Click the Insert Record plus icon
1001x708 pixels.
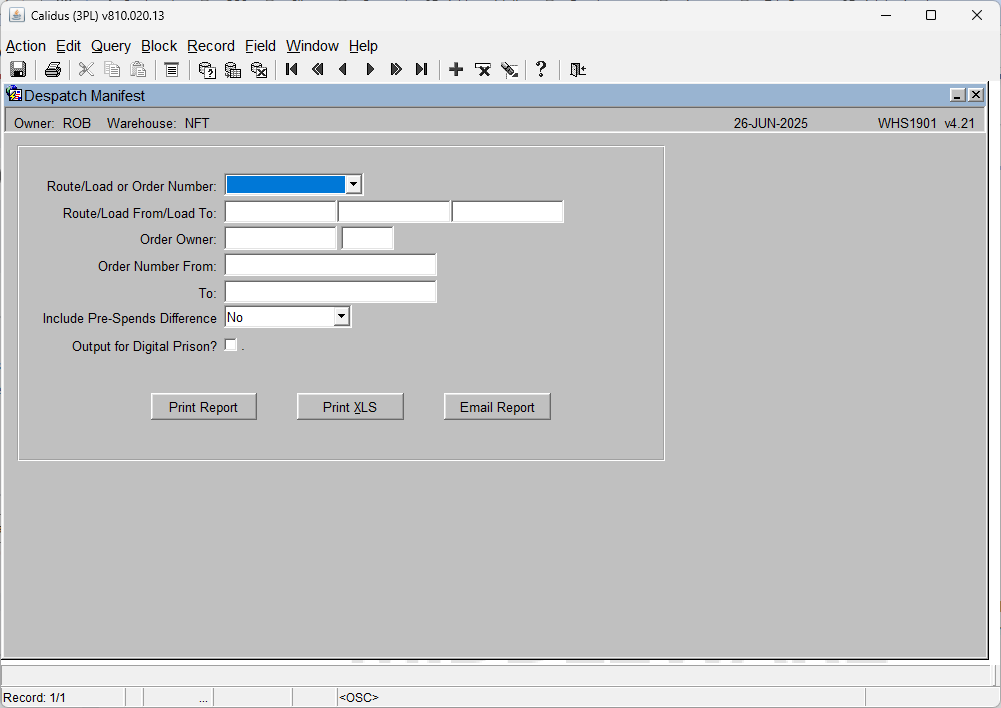point(456,69)
